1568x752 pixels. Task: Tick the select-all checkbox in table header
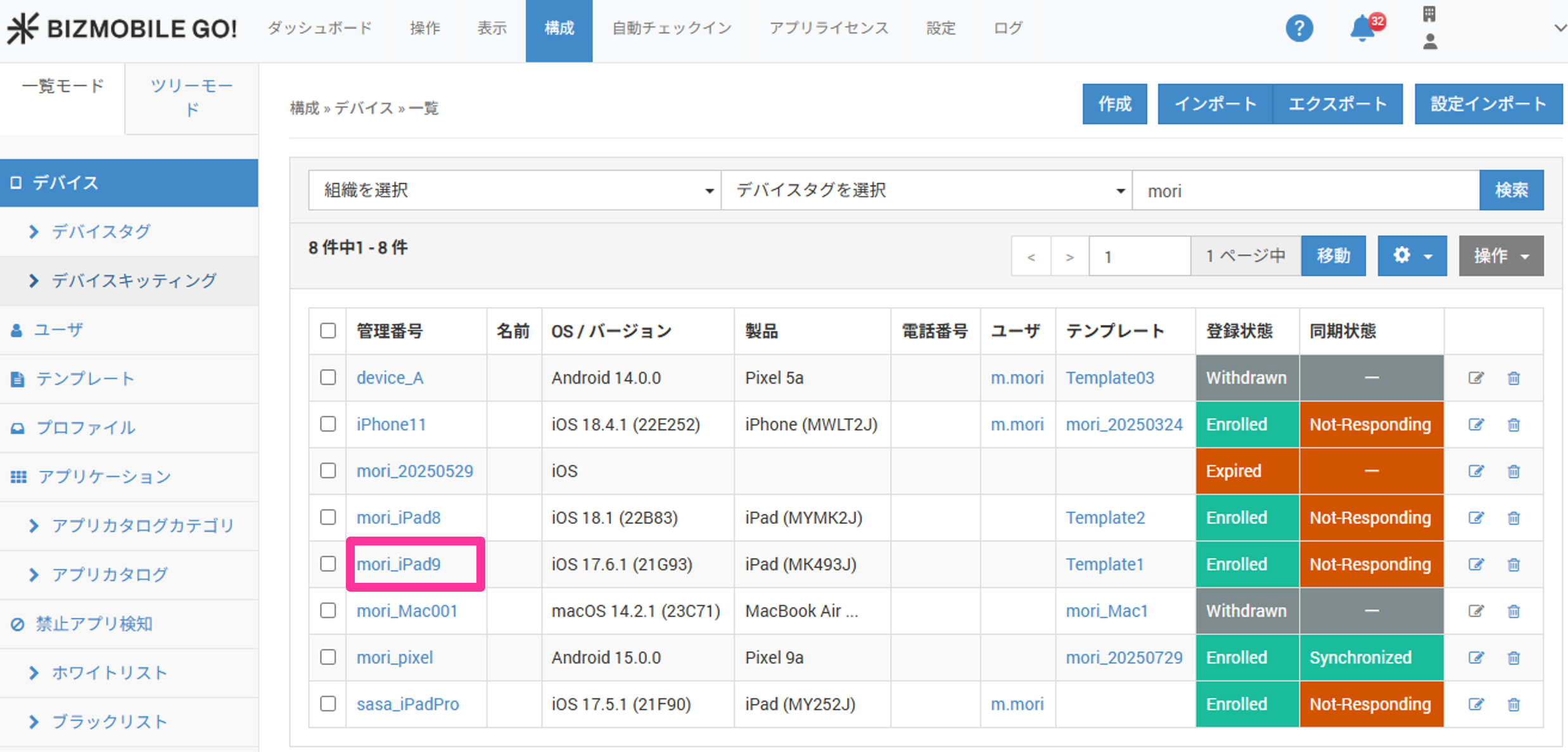328,331
